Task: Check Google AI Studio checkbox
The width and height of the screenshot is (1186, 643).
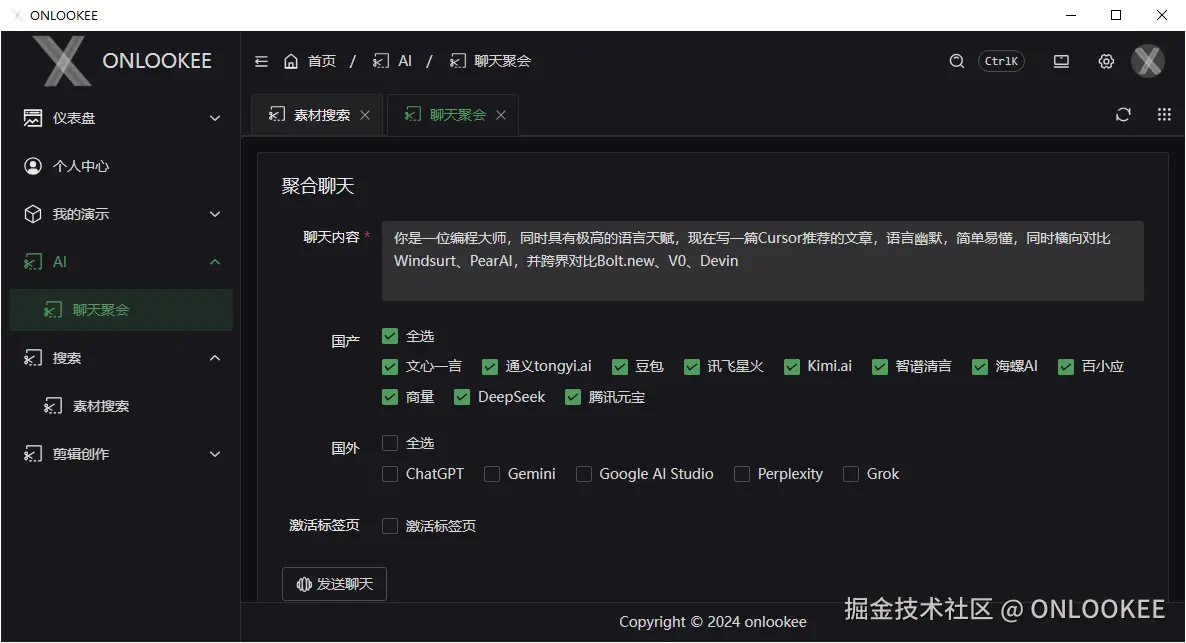Action: 584,474
